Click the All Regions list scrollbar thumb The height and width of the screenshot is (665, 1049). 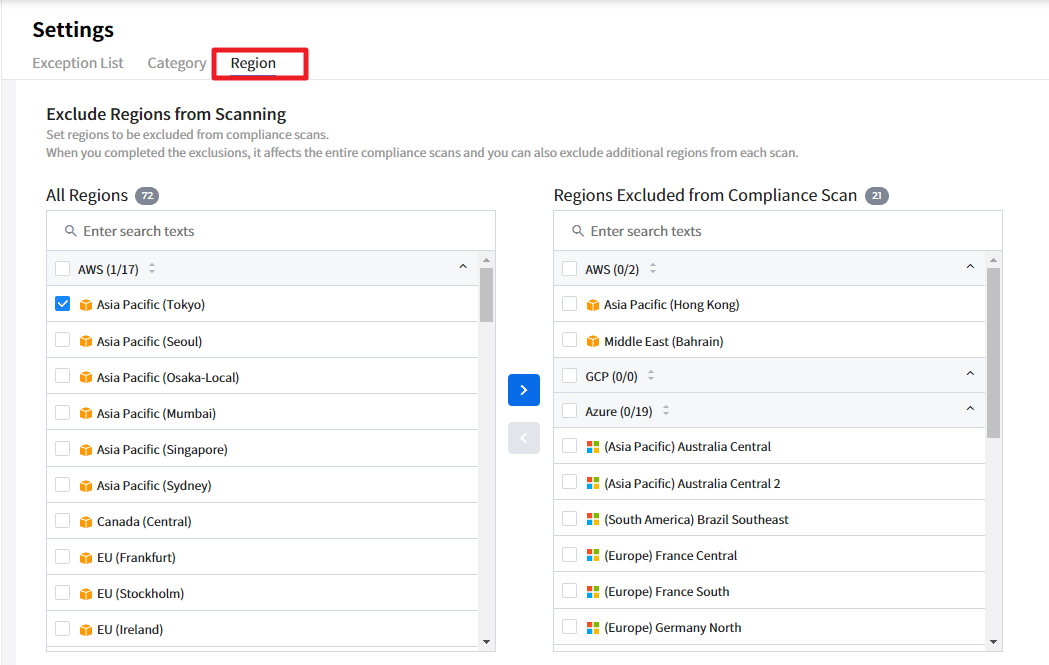[x=487, y=294]
